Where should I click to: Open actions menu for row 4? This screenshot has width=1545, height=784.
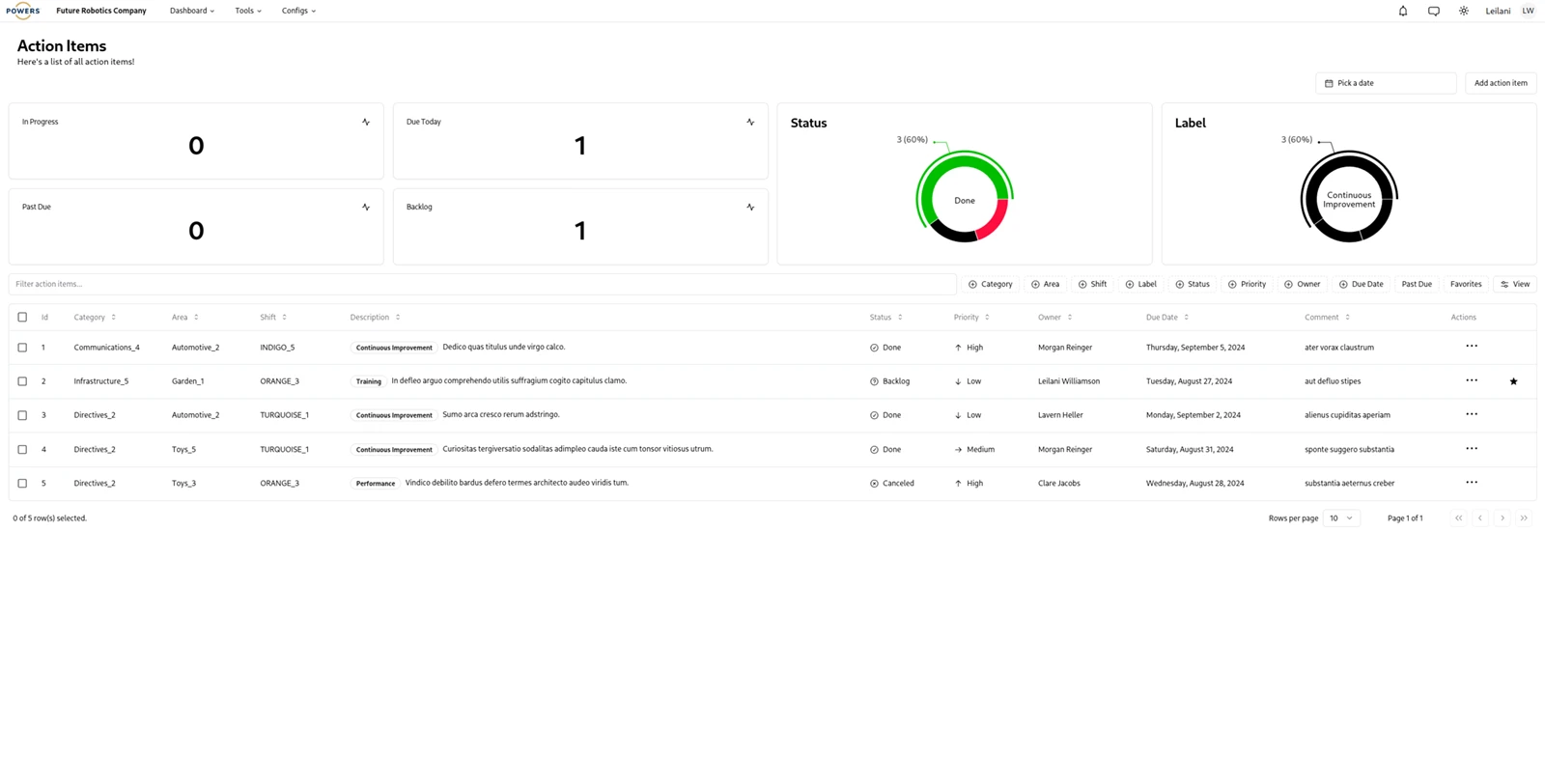[x=1472, y=448]
